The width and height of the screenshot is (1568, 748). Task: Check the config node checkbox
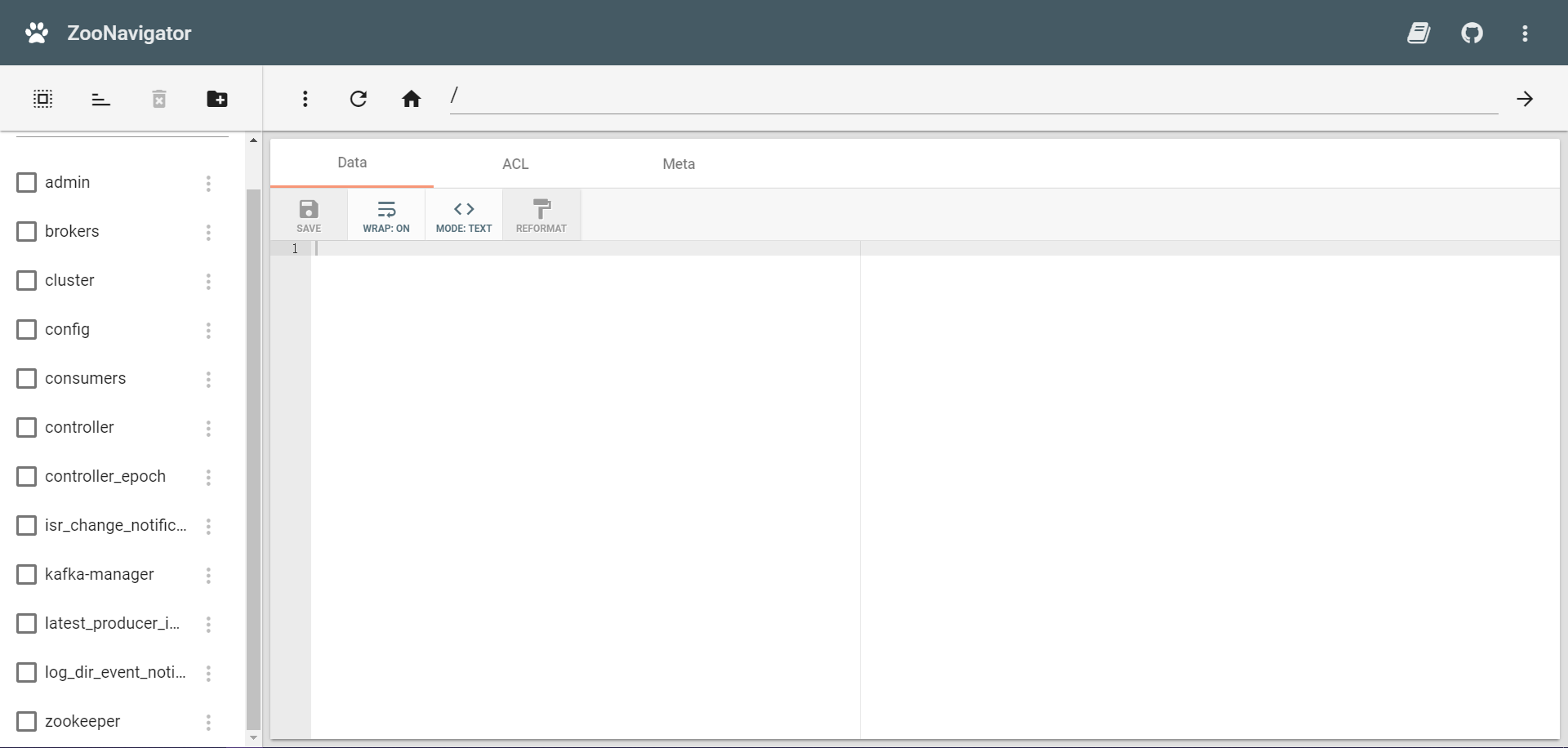26,329
